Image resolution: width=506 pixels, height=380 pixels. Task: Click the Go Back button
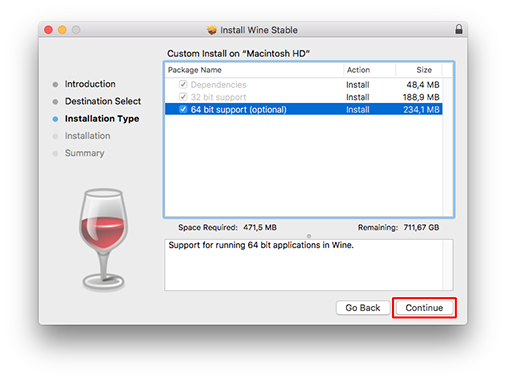point(363,308)
